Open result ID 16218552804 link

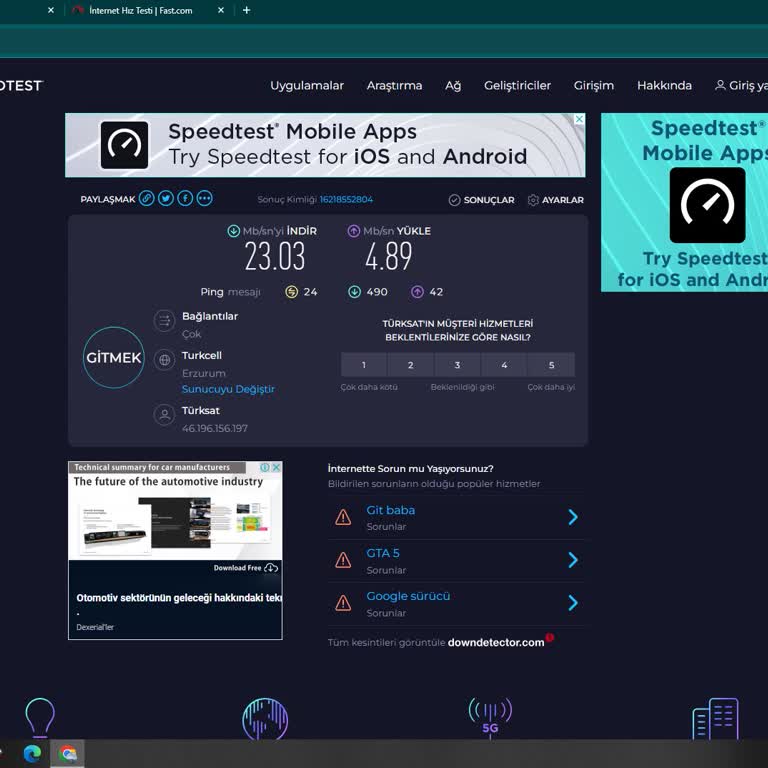click(346, 199)
